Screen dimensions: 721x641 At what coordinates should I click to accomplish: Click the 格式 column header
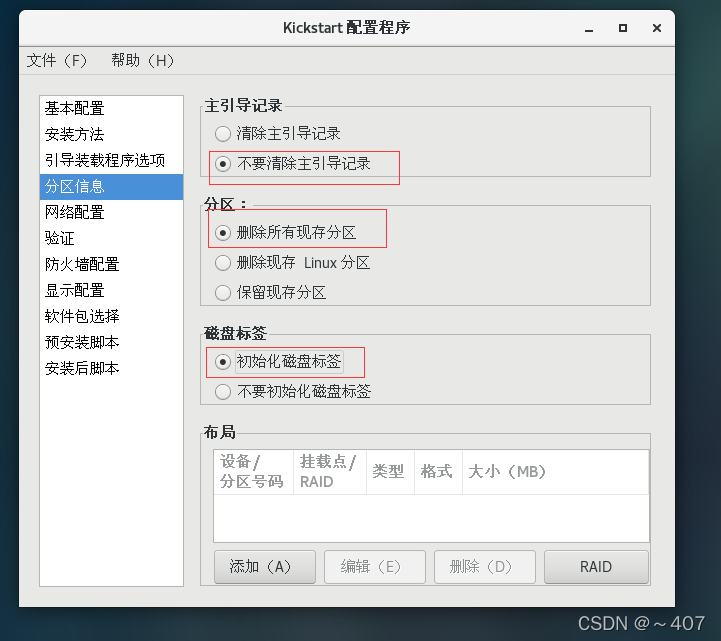(x=438, y=472)
